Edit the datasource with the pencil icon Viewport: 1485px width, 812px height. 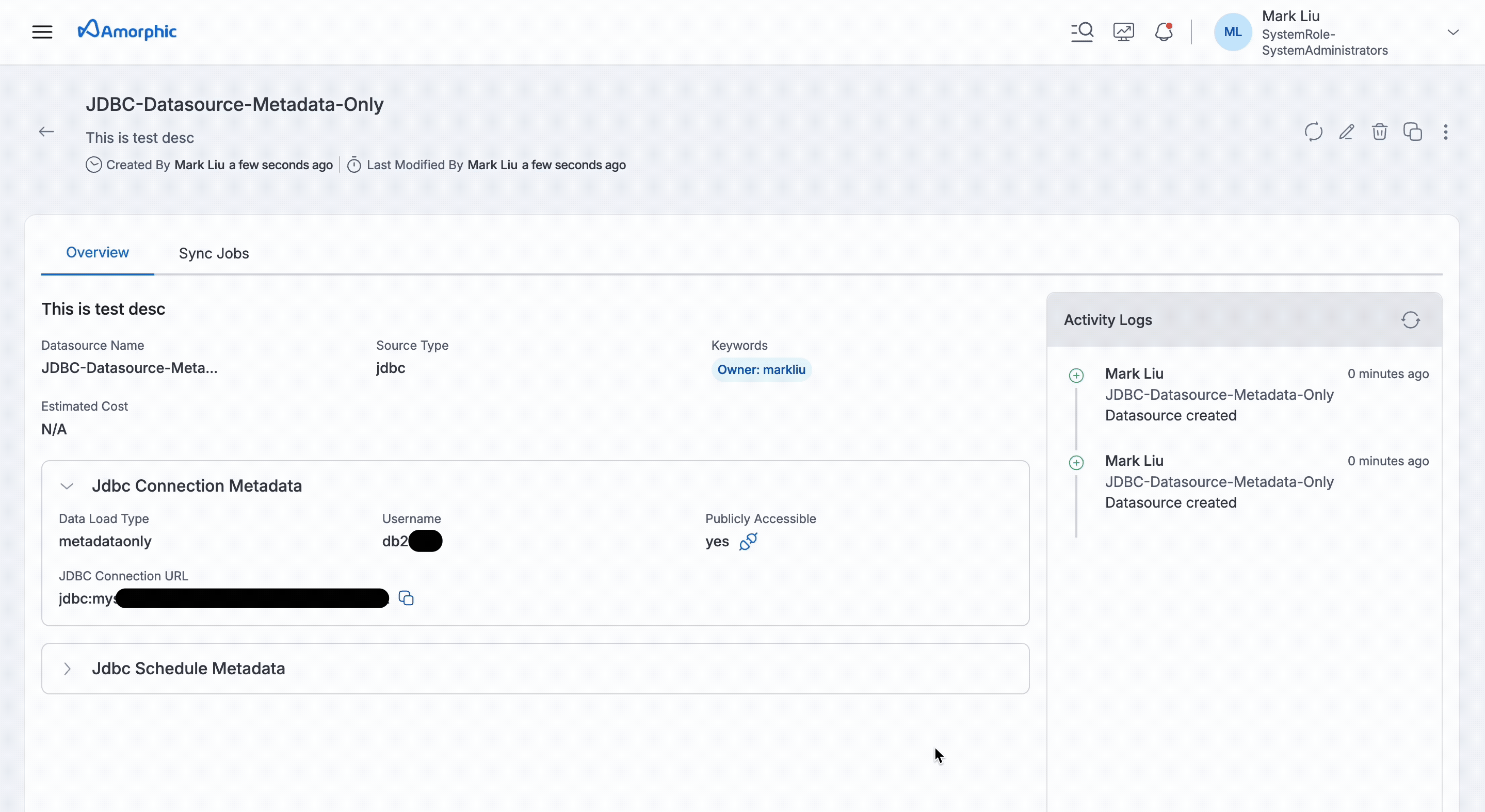coord(1346,132)
